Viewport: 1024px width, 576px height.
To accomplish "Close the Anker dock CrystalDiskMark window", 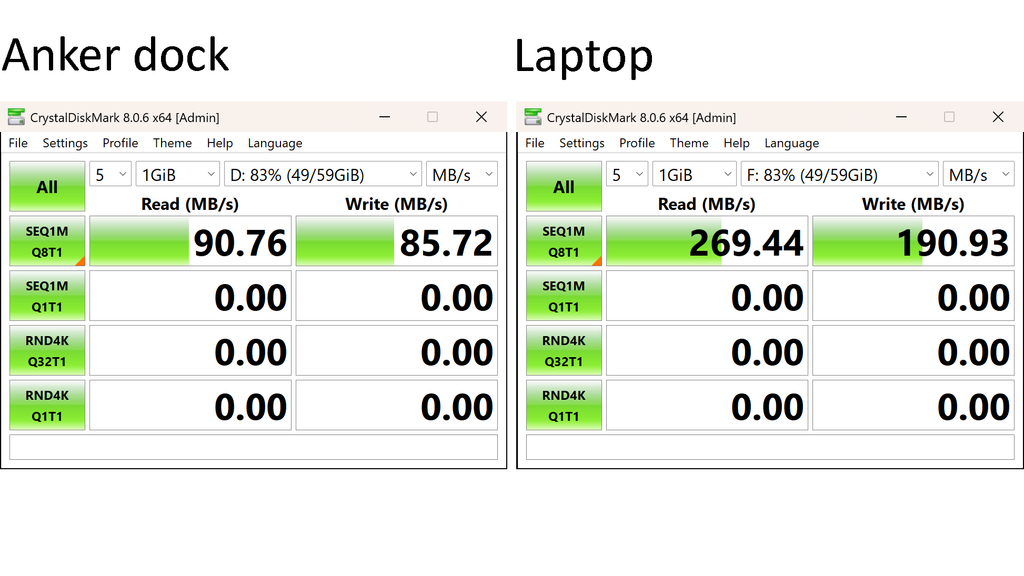I will [481, 117].
